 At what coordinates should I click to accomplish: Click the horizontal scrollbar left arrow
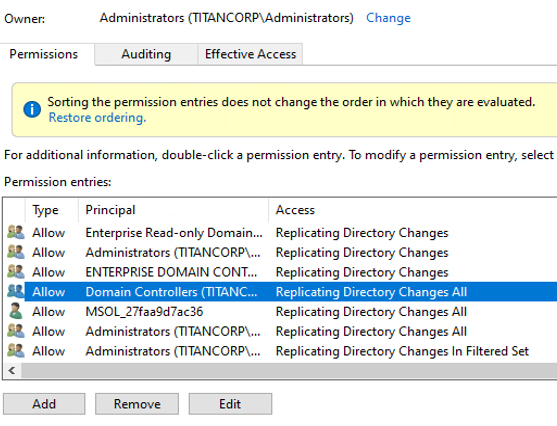[x=12, y=371]
